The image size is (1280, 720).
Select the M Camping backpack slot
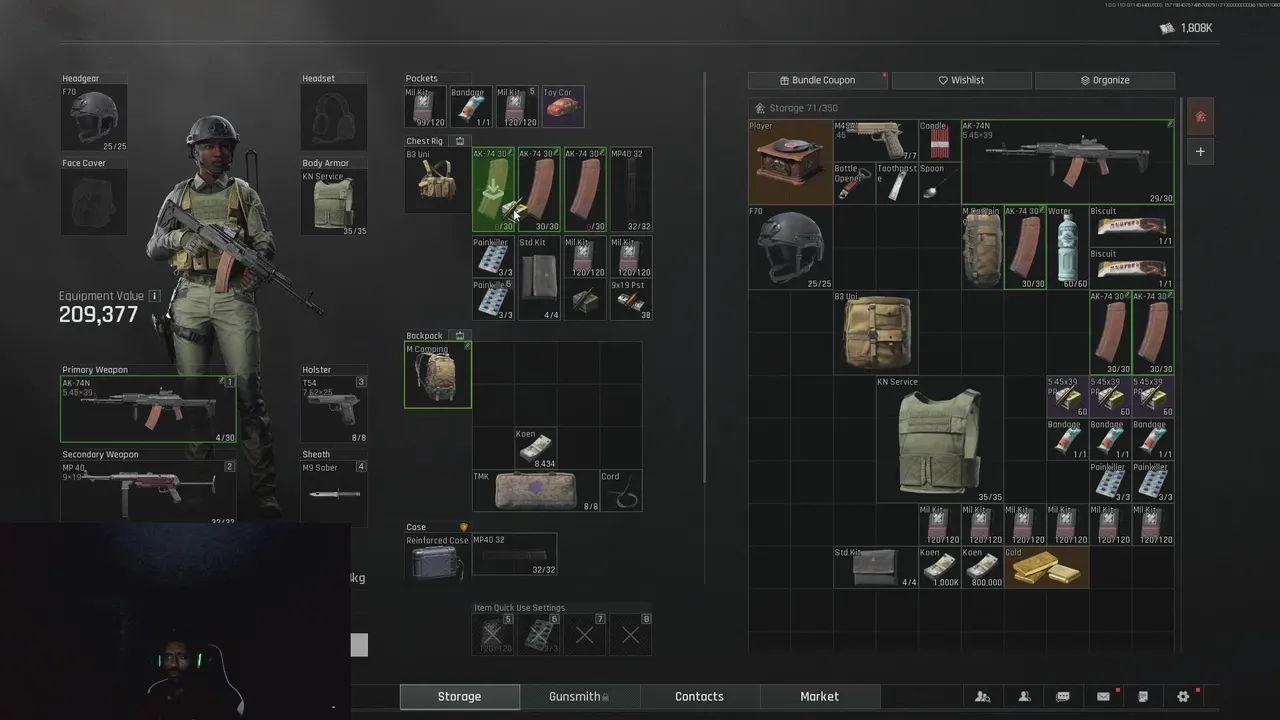[437, 375]
